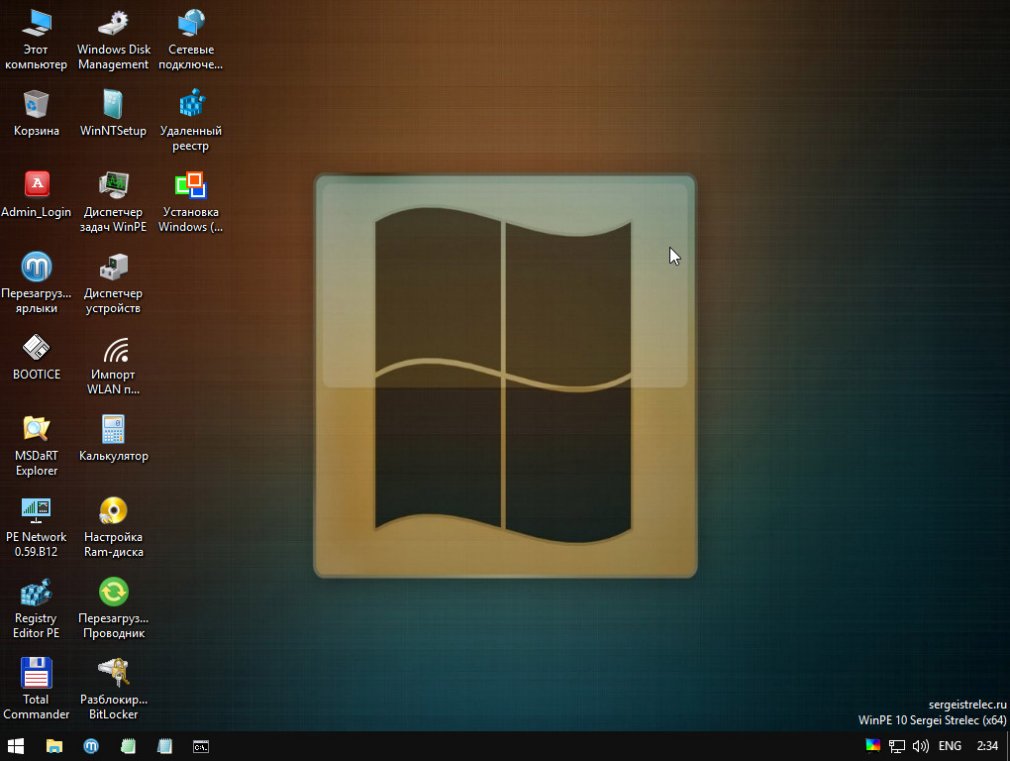
Task: Click the colorful display tray icon
Action: [873, 746]
